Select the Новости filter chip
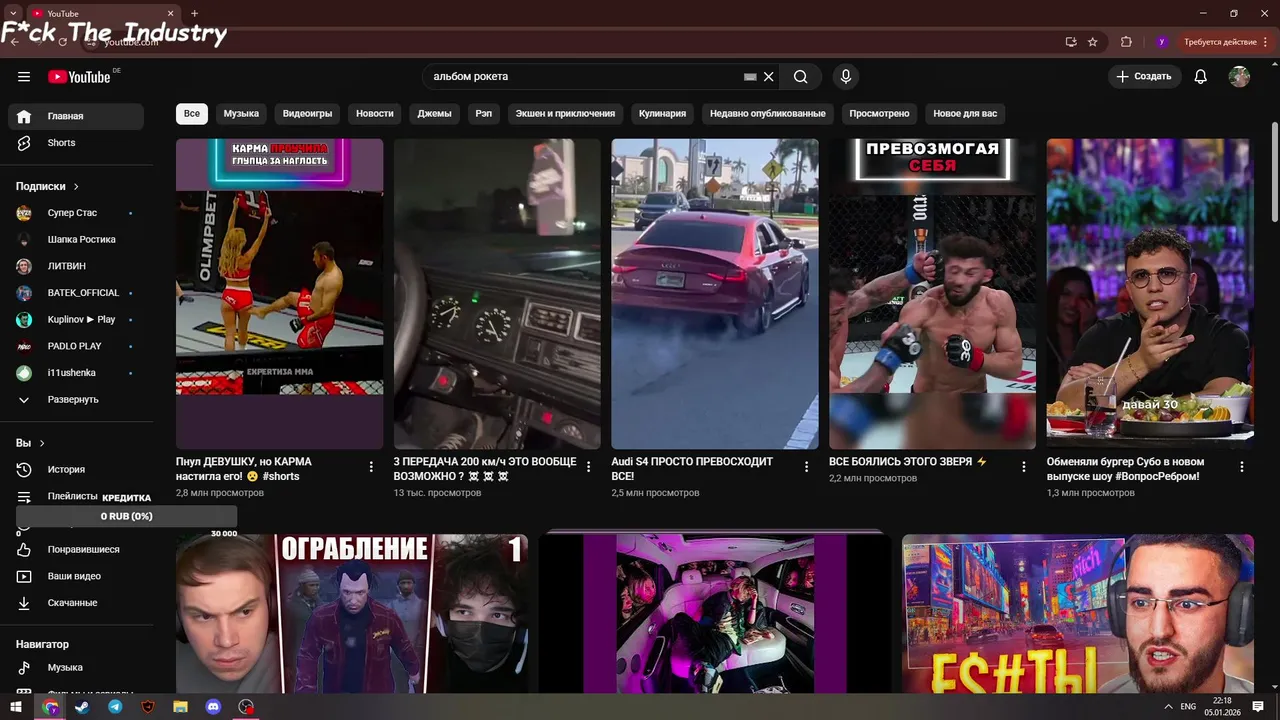This screenshot has height=720, width=1280. tap(375, 114)
